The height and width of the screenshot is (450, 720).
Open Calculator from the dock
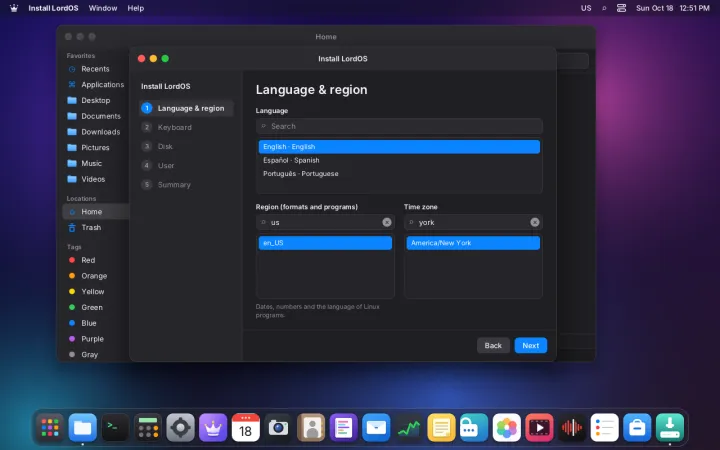click(148, 428)
